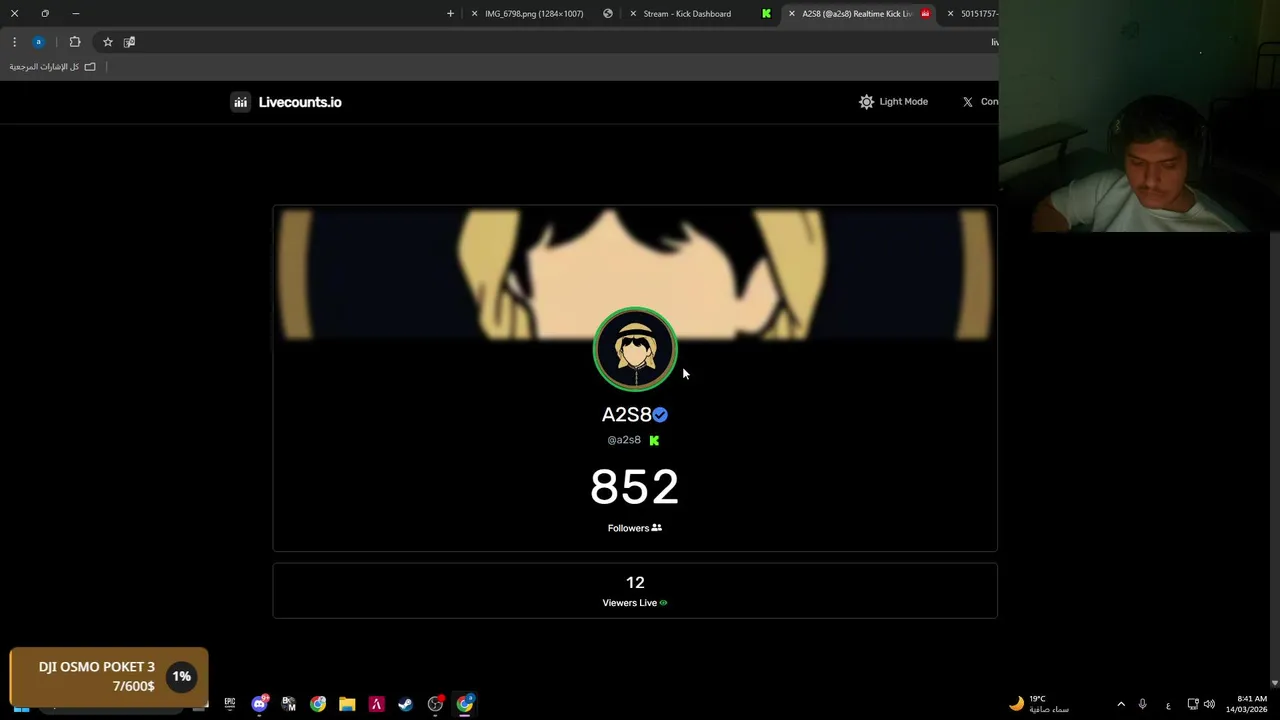1280x720 pixels.
Task: Click the Arabic keyboard language indicator
Action: click(x=1168, y=705)
